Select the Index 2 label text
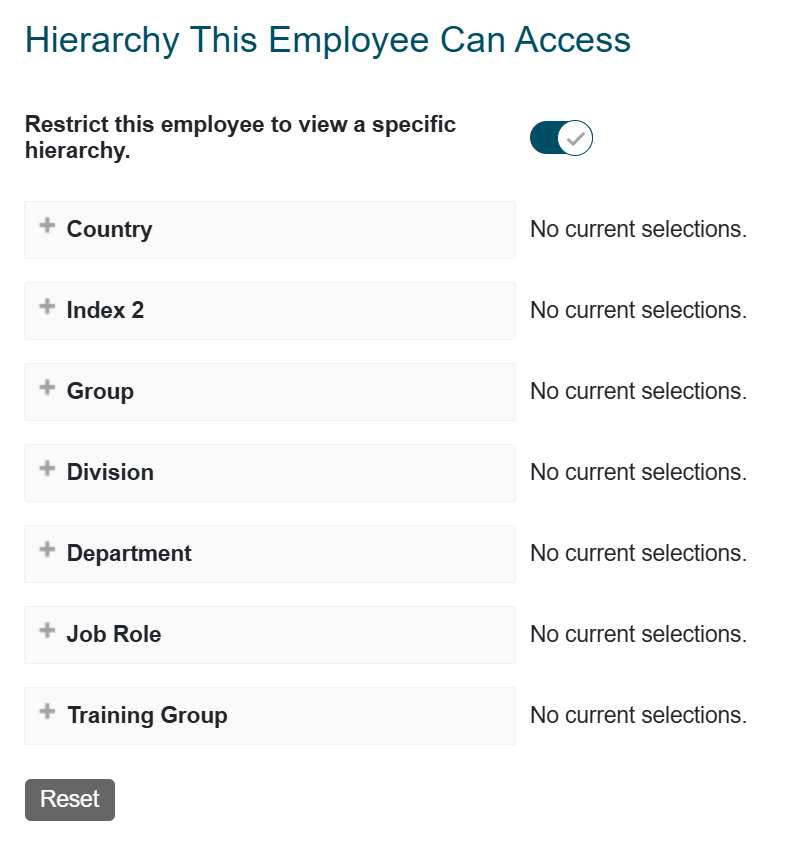Screen dimensions: 790x850 (105, 310)
